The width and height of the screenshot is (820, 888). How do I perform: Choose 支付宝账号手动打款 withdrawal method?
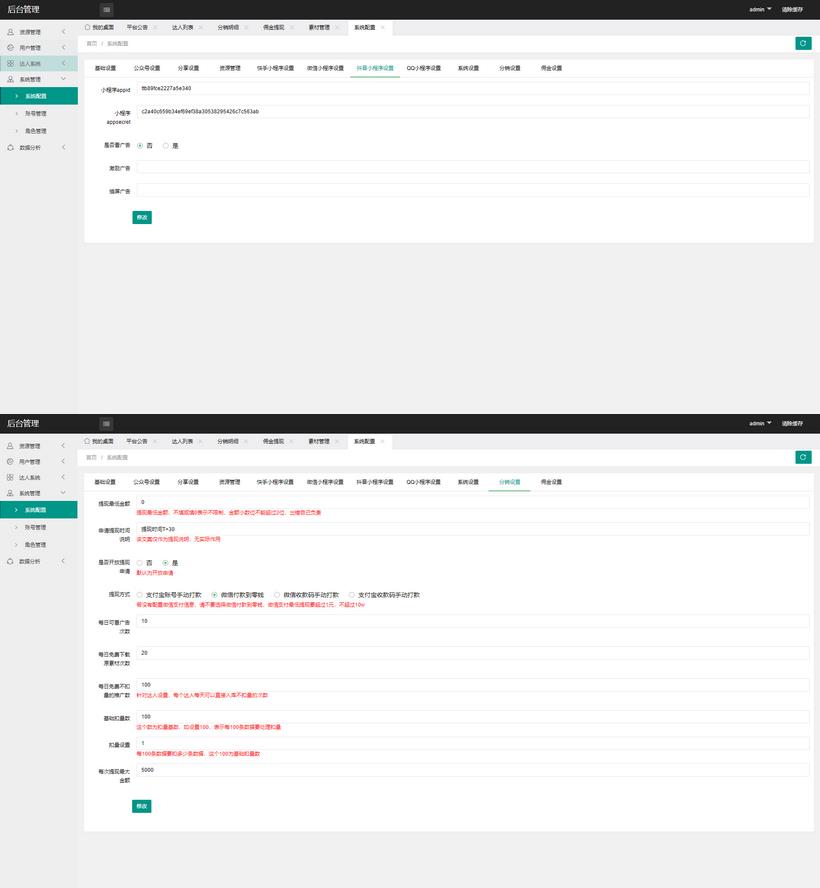coord(140,594)
